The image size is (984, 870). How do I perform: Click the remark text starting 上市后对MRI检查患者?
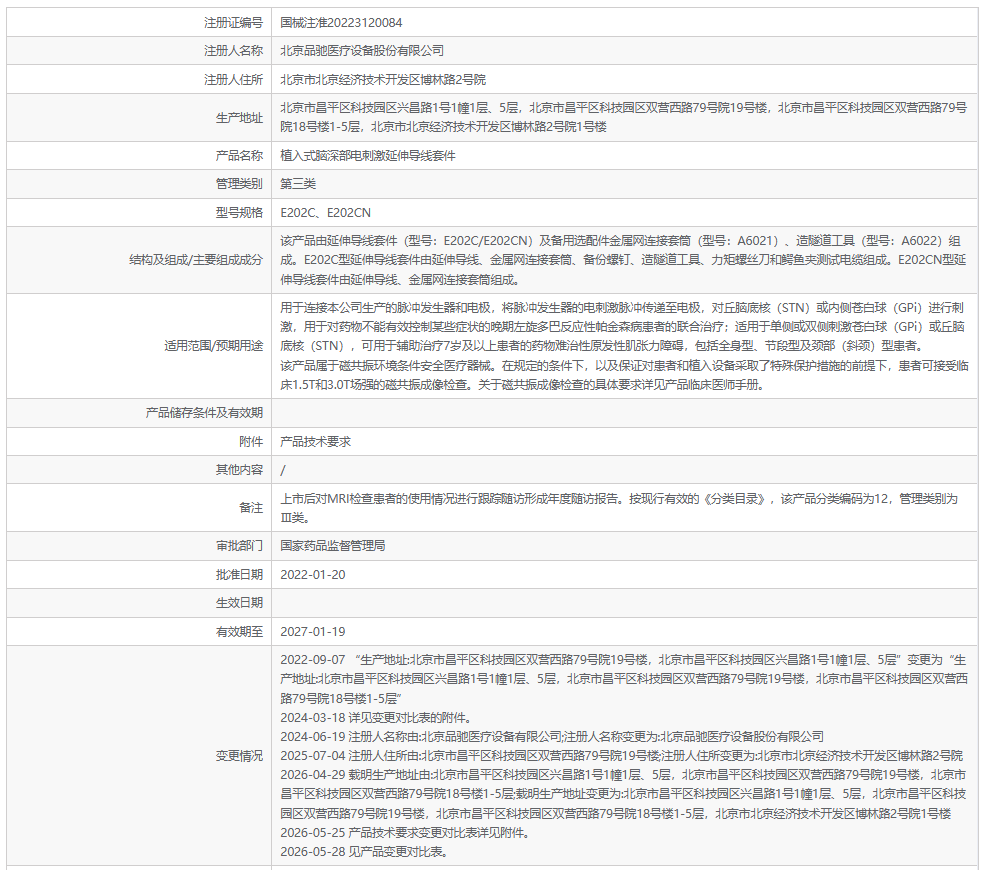pos(619,508)
